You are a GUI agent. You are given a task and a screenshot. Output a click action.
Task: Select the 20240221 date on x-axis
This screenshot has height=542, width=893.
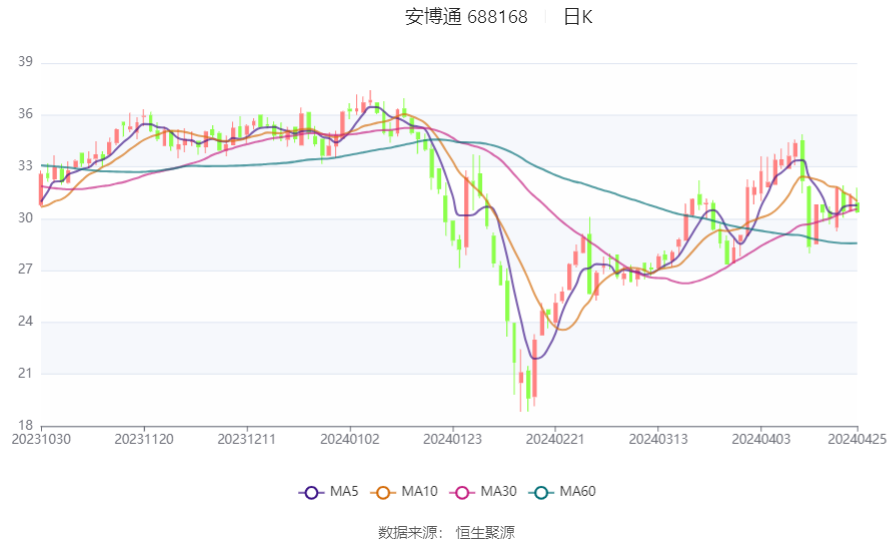[x=555, y=439]
